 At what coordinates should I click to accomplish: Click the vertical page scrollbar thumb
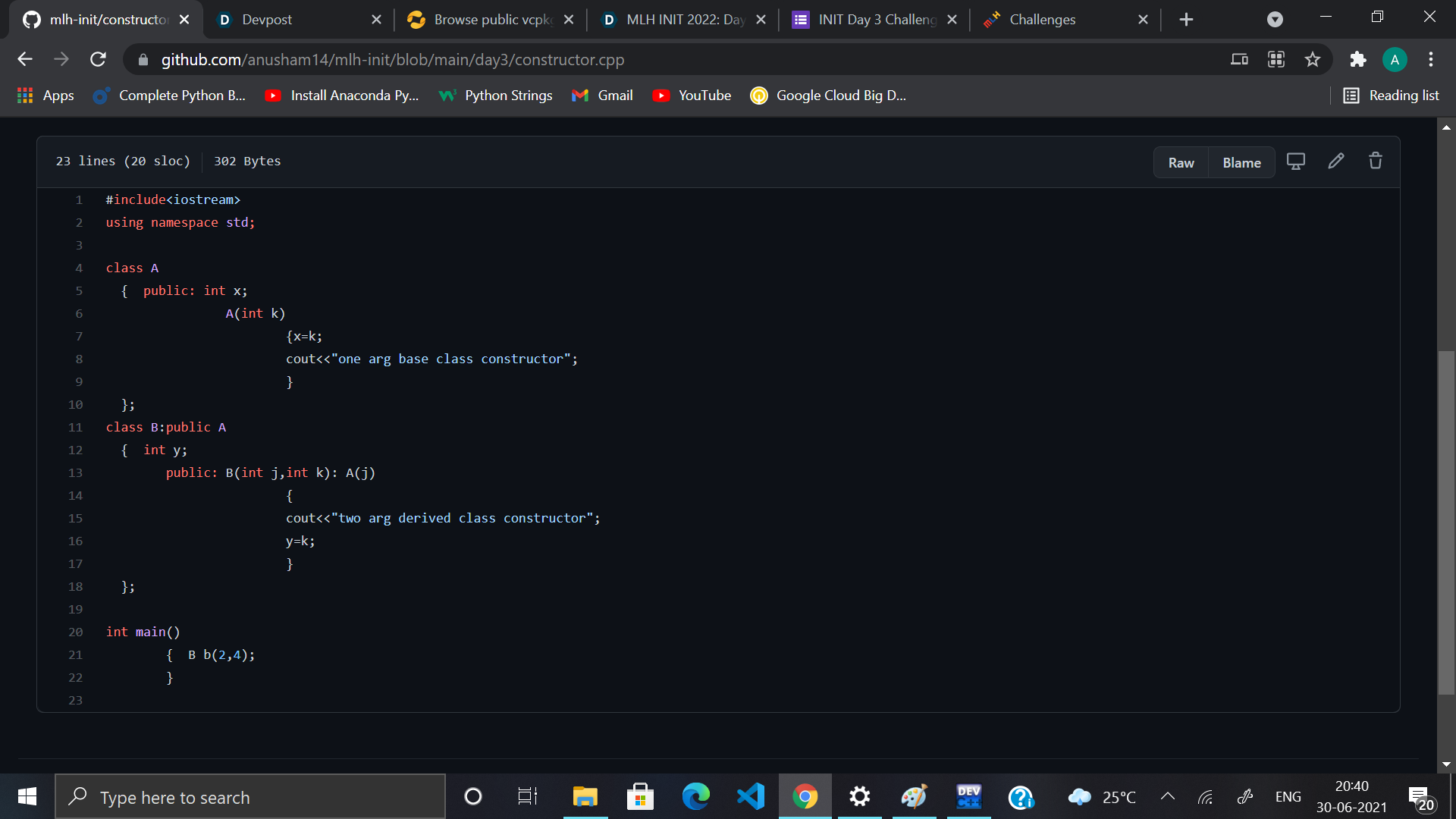click(x=1446, y=522)
